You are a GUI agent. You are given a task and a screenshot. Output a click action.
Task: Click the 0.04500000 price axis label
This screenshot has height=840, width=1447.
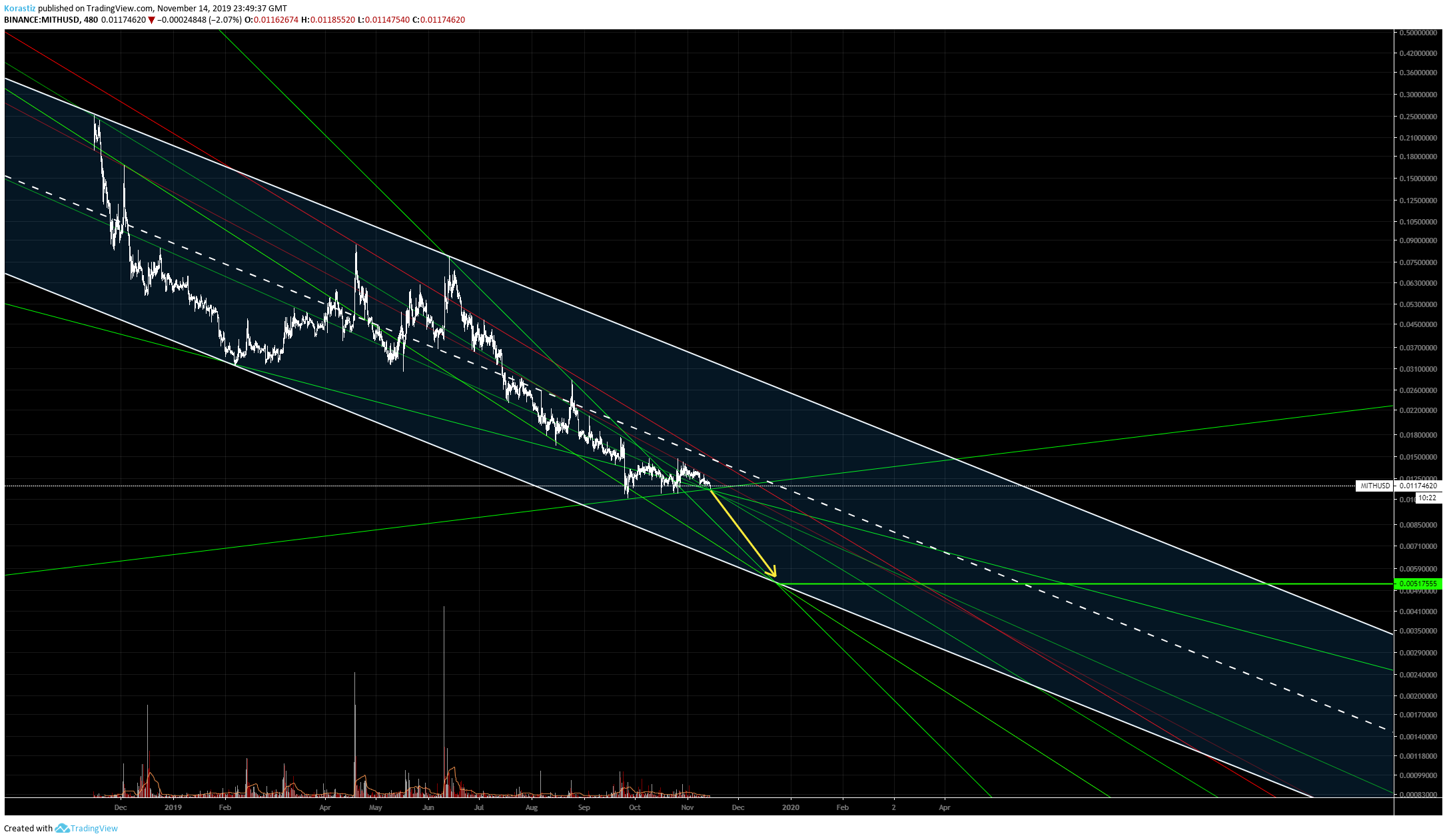coord(1418,324)
